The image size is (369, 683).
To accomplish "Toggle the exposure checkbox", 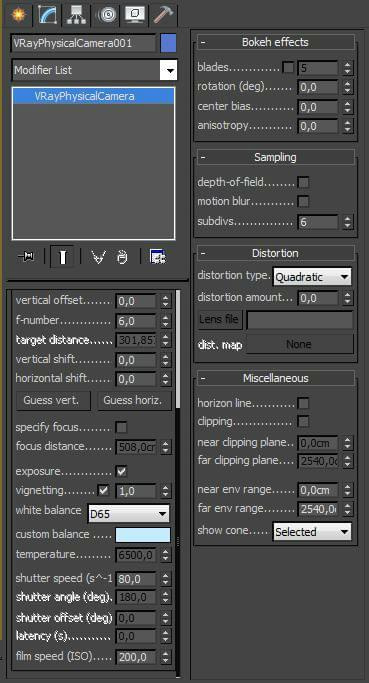I will pyautogui.click(x=121, y=471).
